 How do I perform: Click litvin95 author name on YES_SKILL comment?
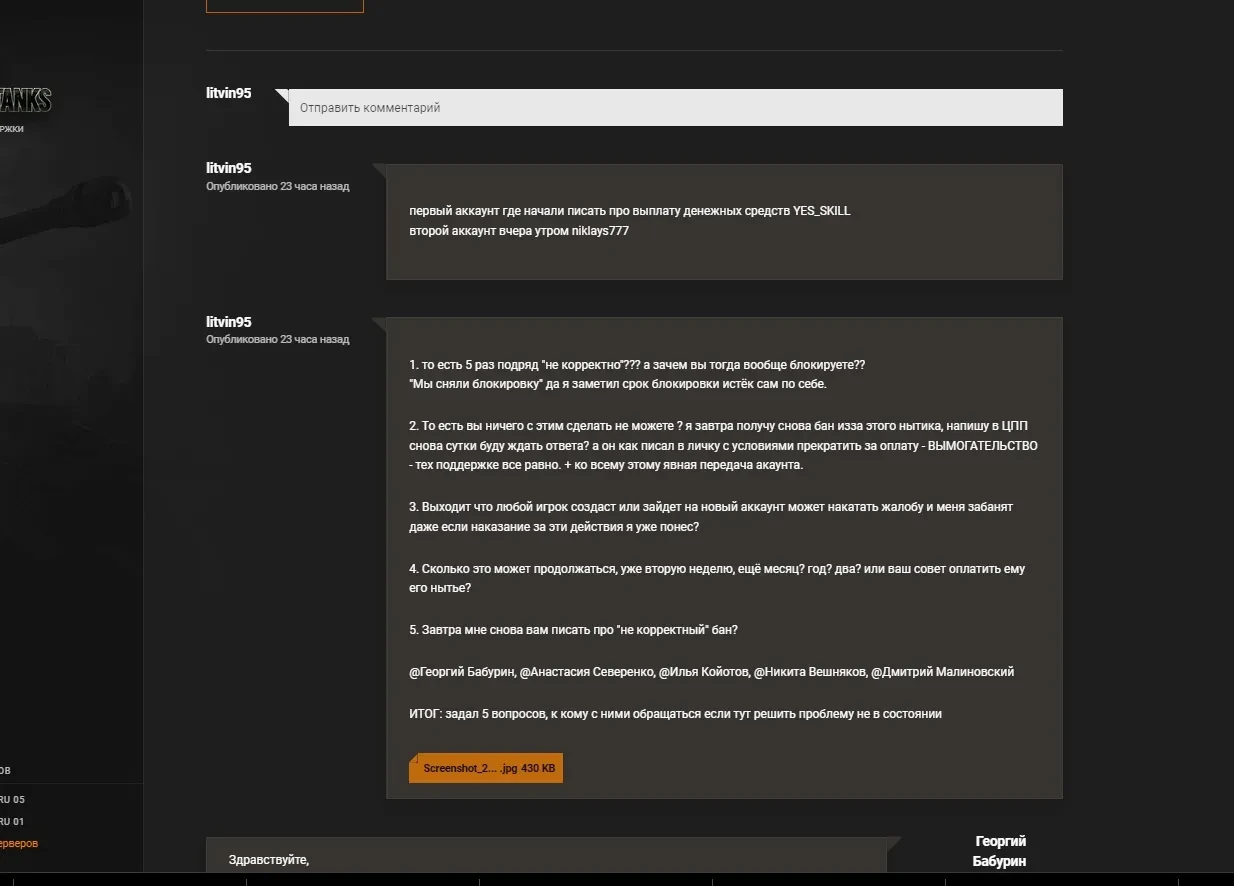coord(229,168)
